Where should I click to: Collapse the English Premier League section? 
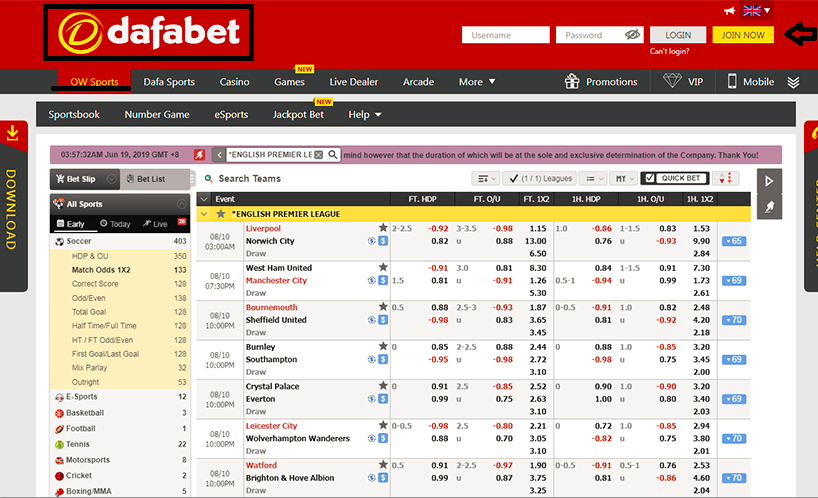coord(204,214)
